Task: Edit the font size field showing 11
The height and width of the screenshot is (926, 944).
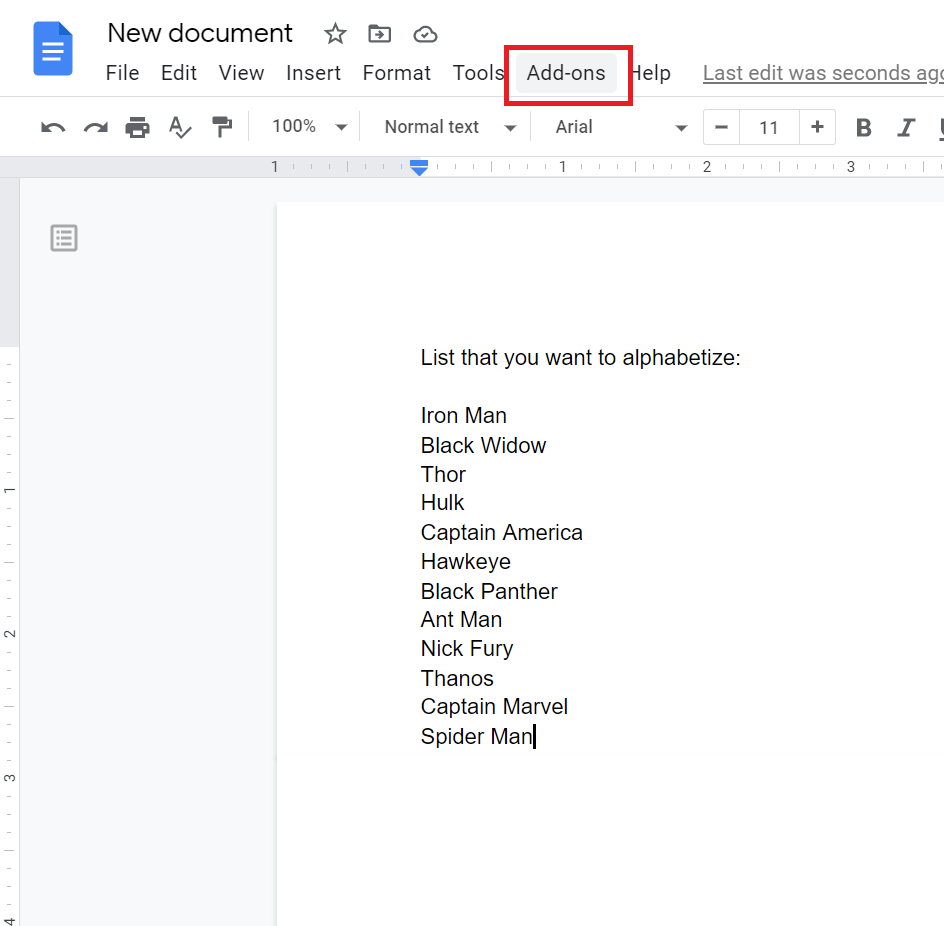Action: coord(769,127)
